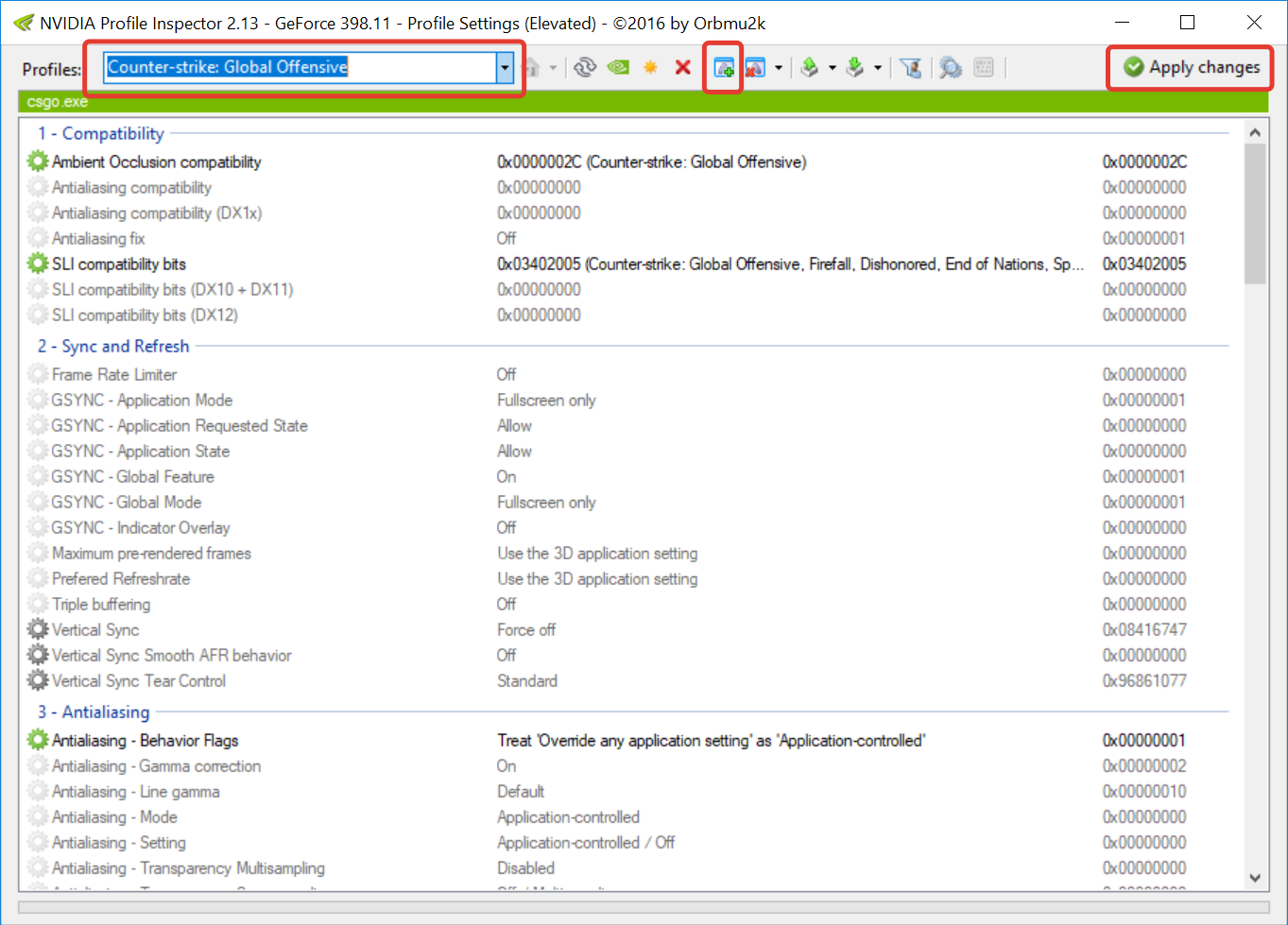The width and height of the screenshot is (1288, 925).
Task: Click the gear icon beside Vertical Sync Smooth AFR behavior
Action: click(38, 655)
